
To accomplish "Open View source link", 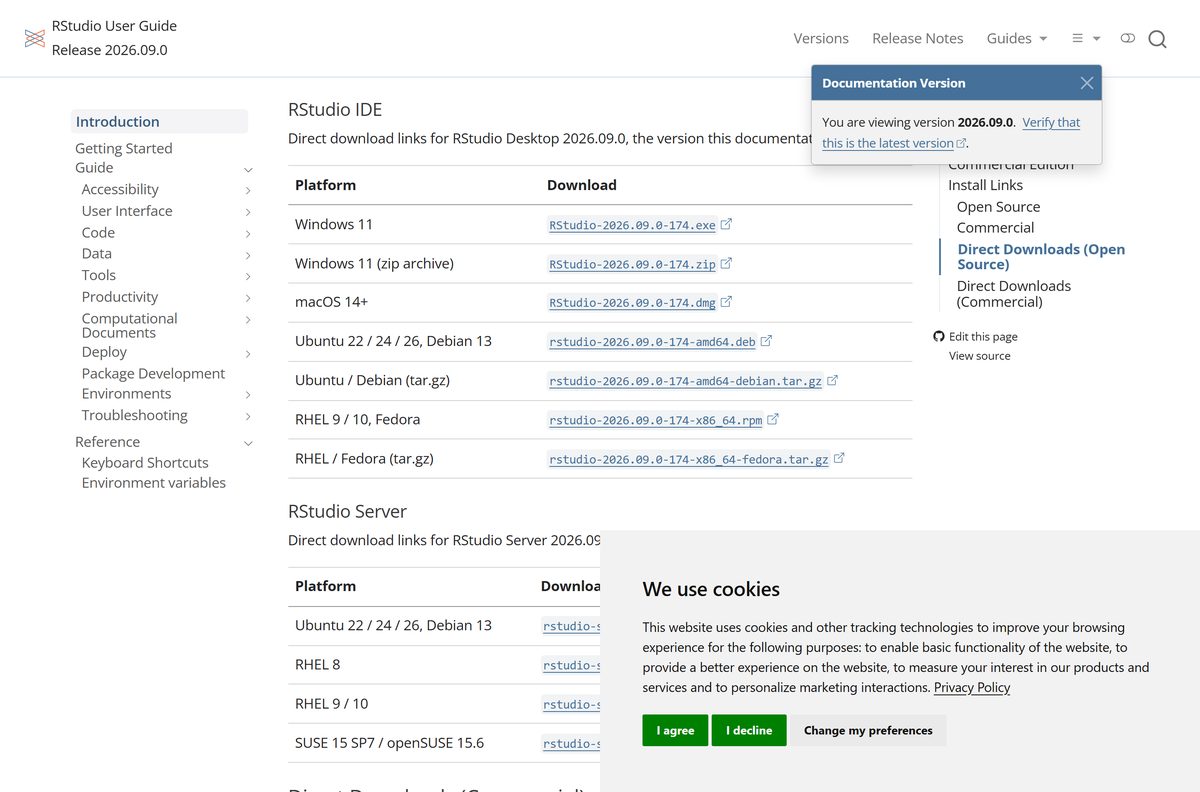I will tap(979, 356).
